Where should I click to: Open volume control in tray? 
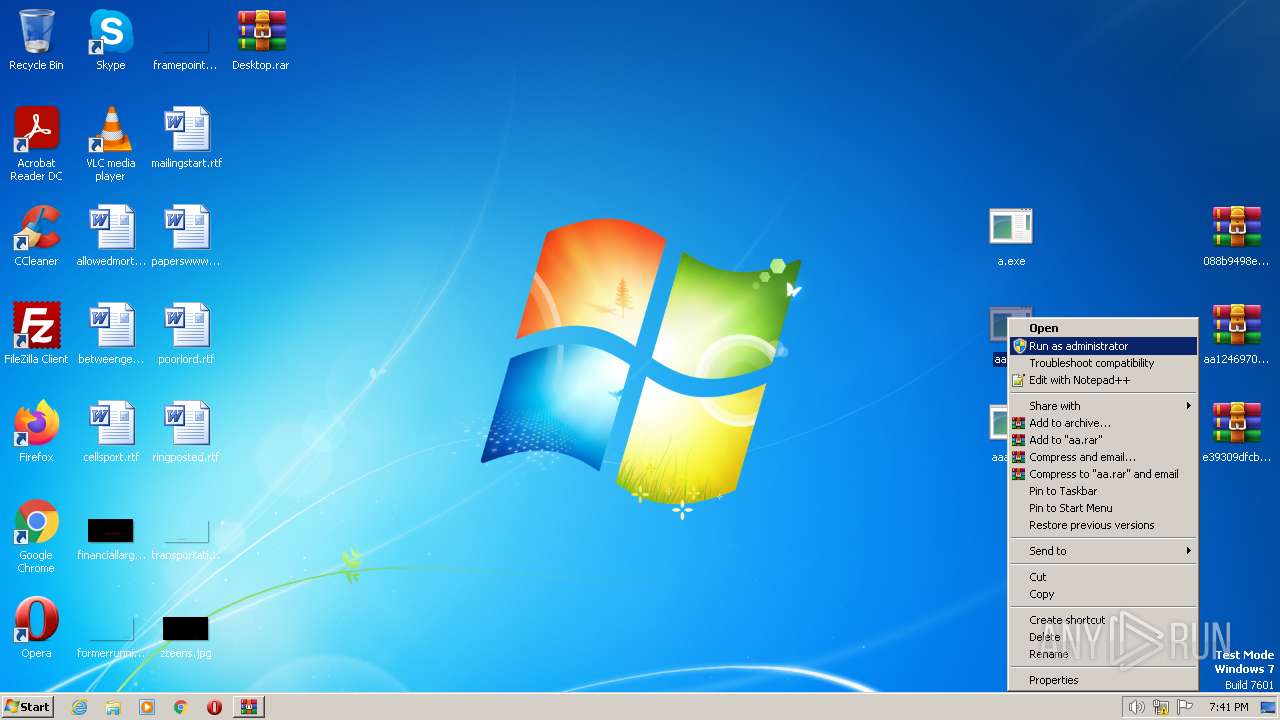pos(1137,707)
